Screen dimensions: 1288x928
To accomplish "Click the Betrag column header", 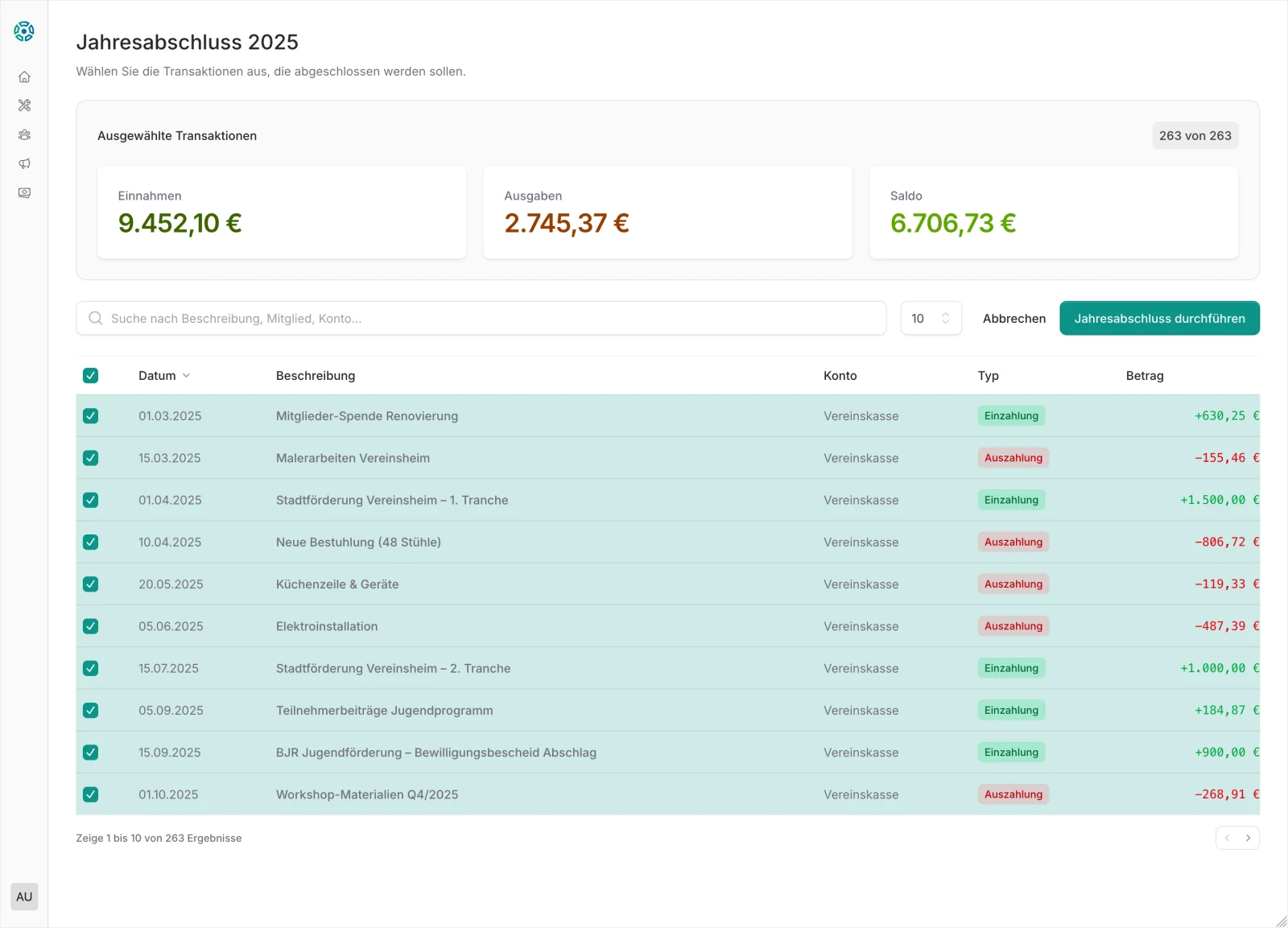I will [1144, 376].
